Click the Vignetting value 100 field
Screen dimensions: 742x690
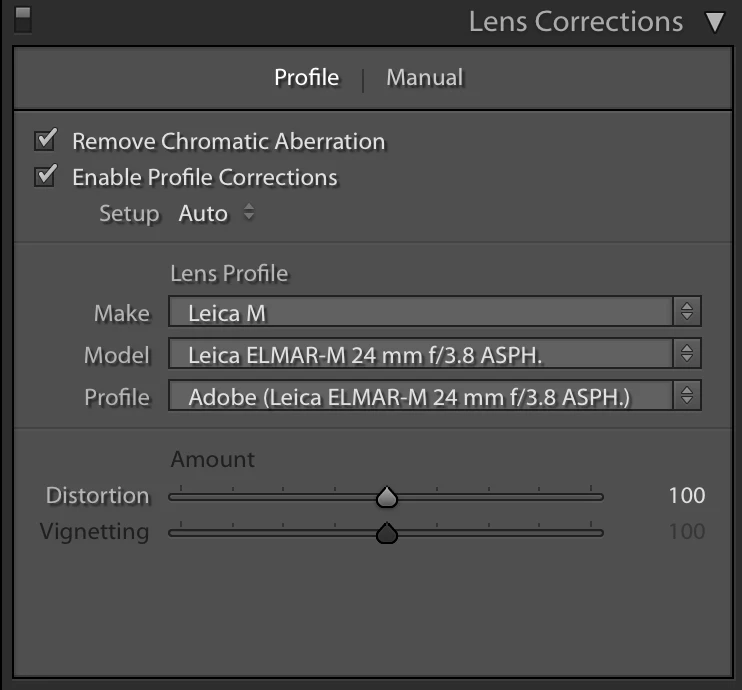[x=687, y=531]
